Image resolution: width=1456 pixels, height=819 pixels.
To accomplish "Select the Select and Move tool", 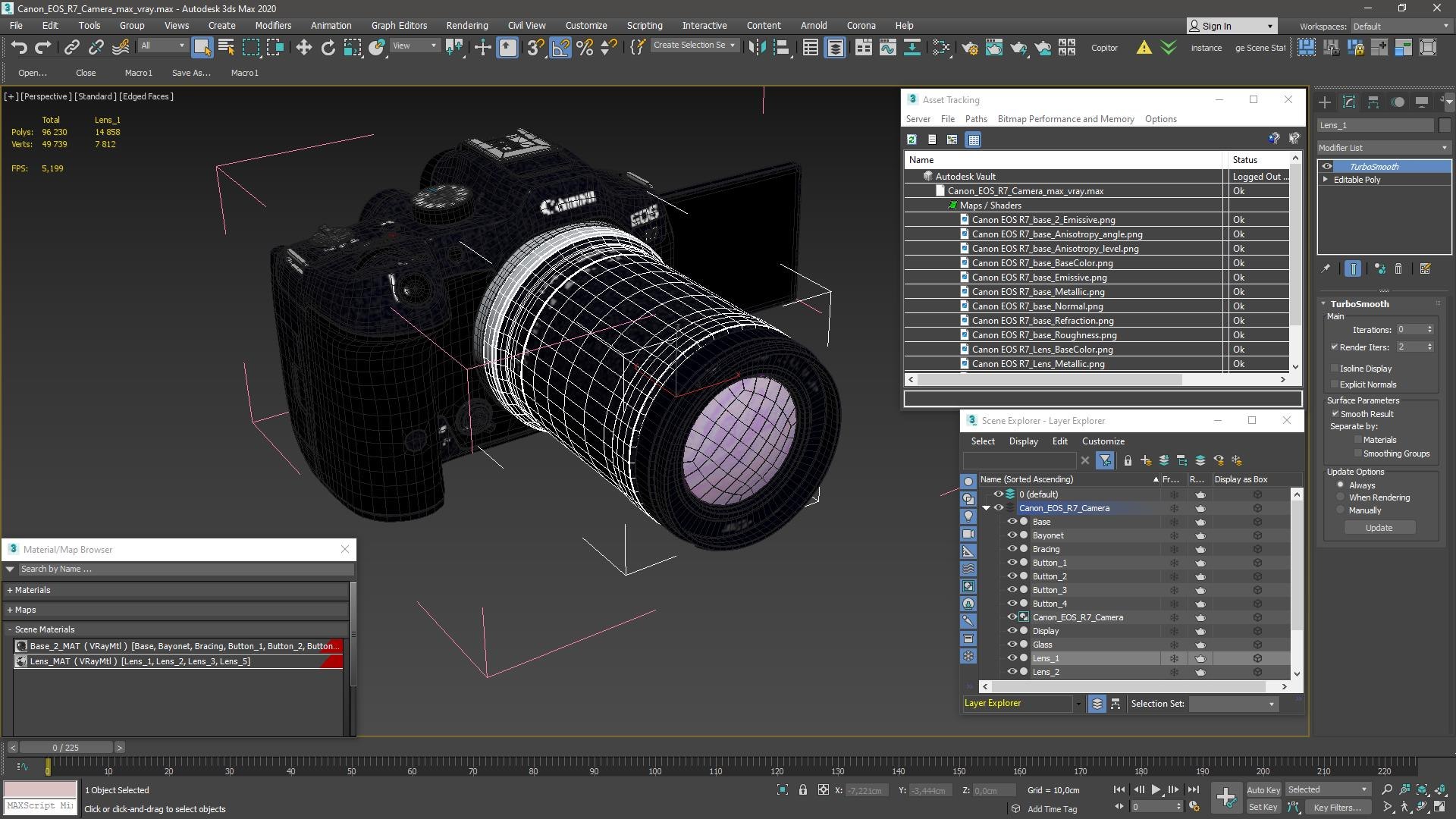I will (x=303, y=47).
